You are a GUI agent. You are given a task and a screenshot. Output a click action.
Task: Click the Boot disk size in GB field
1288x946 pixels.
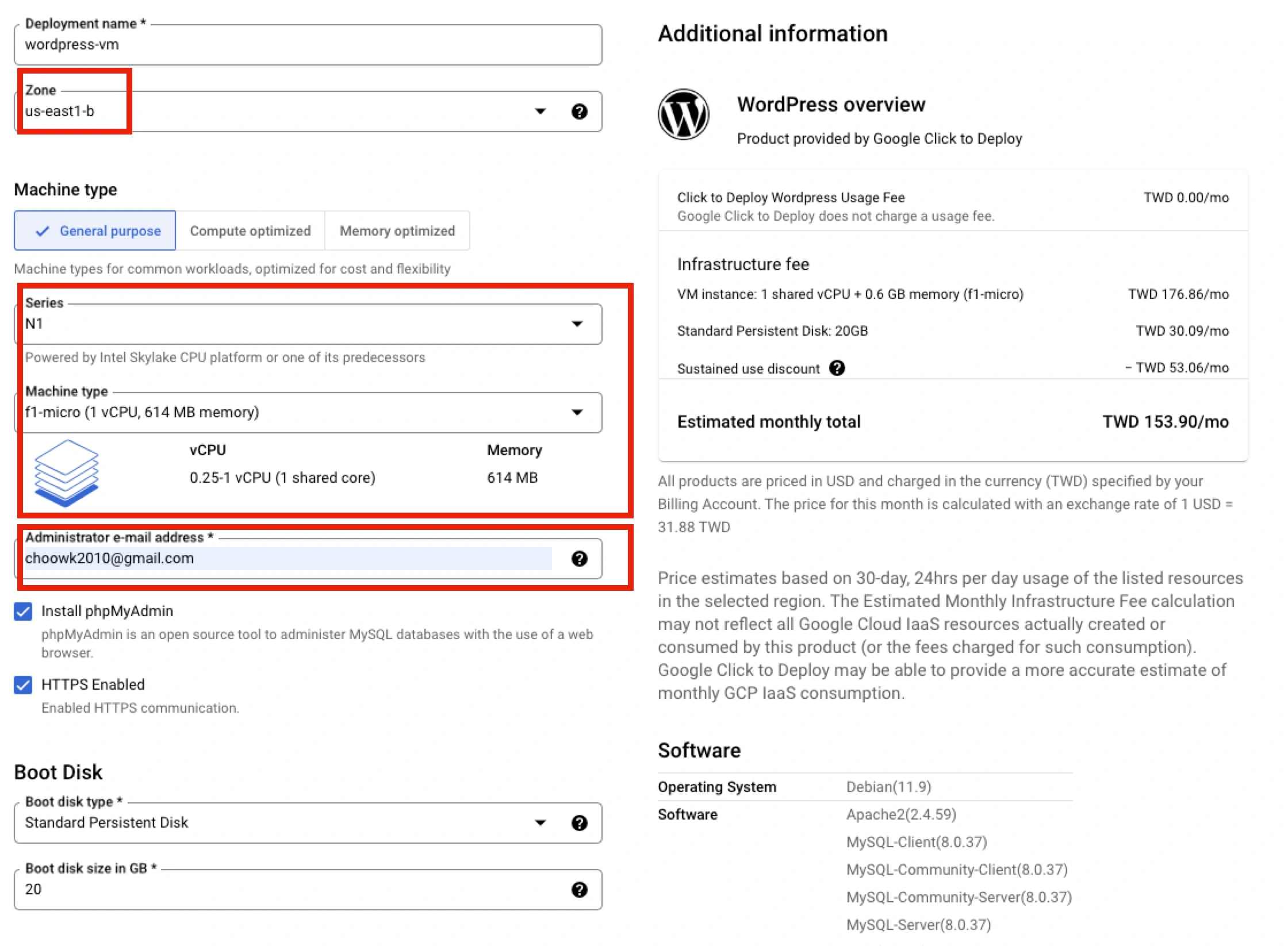(x=308, y=890)
